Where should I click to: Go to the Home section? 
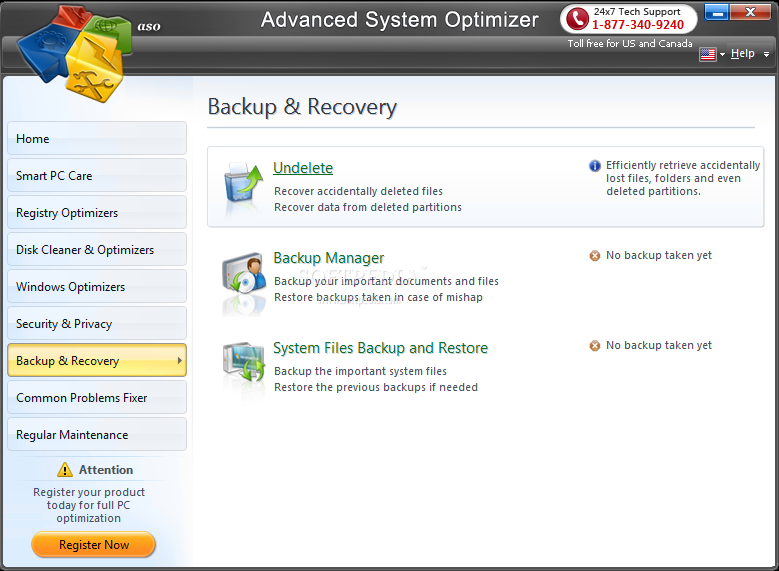pyautogui.click(x=97, y=138)
